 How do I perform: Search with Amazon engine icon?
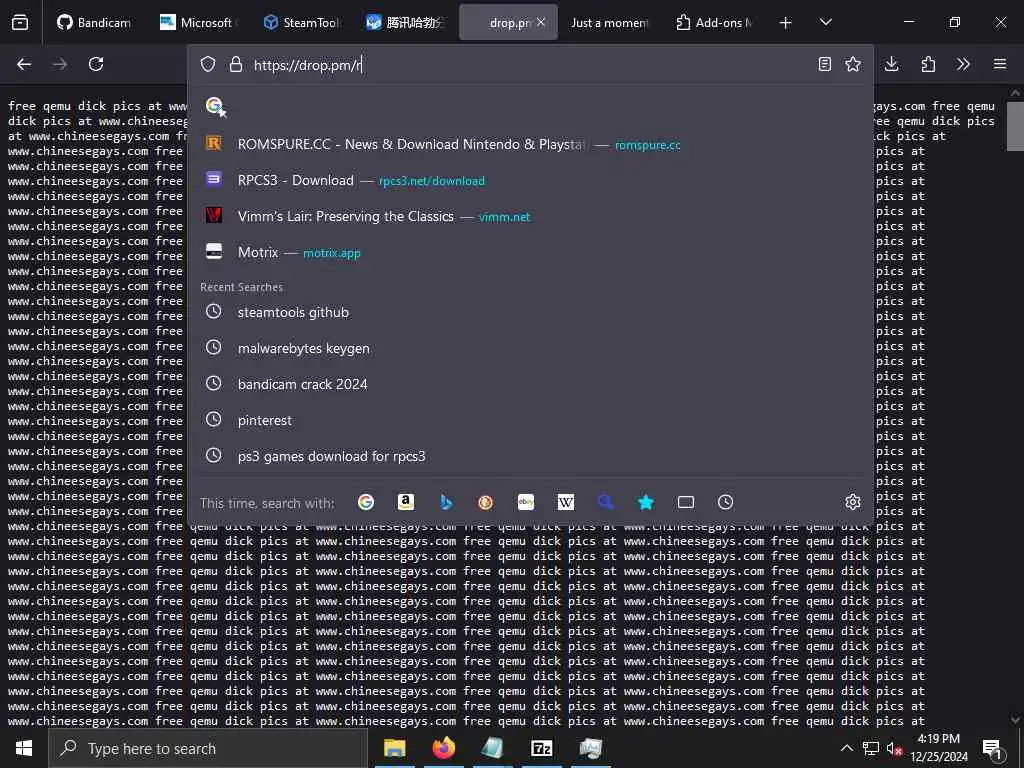tap(406, 502)
